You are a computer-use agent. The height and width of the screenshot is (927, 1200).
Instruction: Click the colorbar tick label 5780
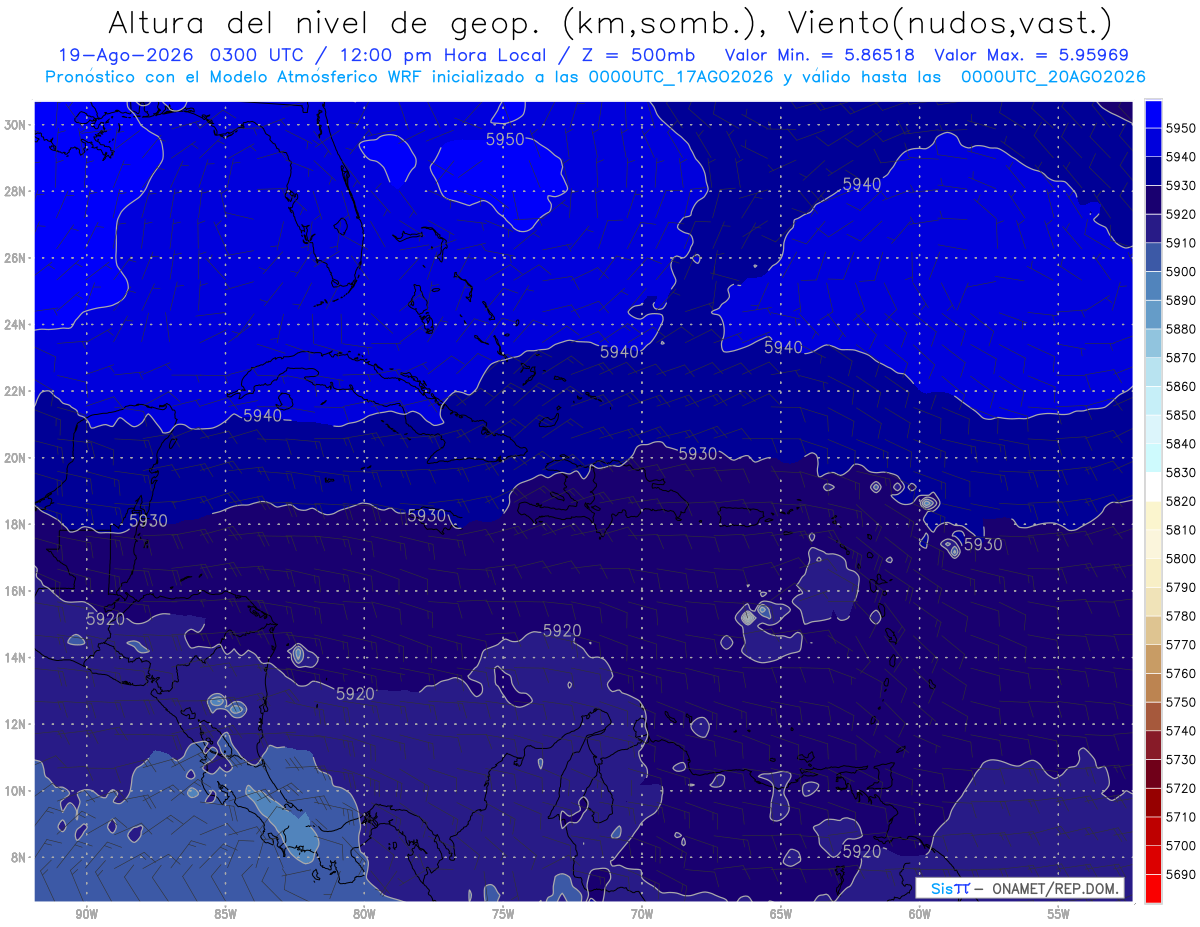click(1181, 616)
